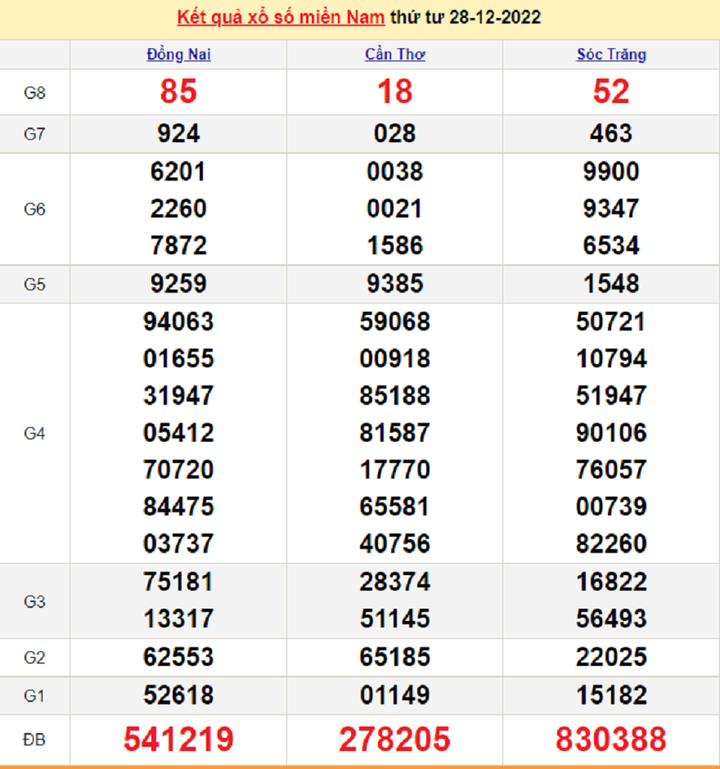Viewport: 720px width, 769px height.
Task: Click the ĐB row label
Action: [x=34, y=739]
